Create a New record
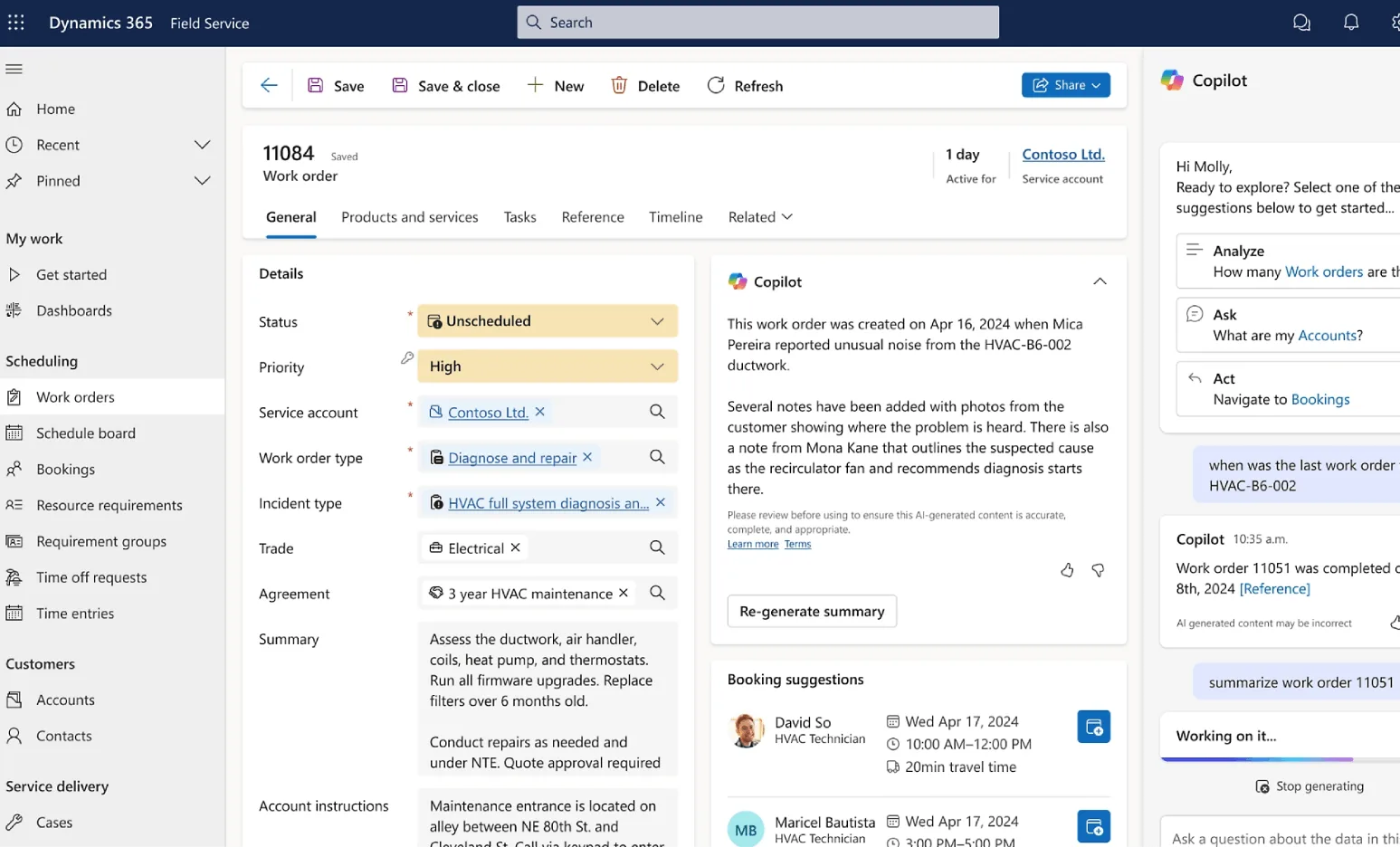1400x847 pixels. tap(556, 86)
